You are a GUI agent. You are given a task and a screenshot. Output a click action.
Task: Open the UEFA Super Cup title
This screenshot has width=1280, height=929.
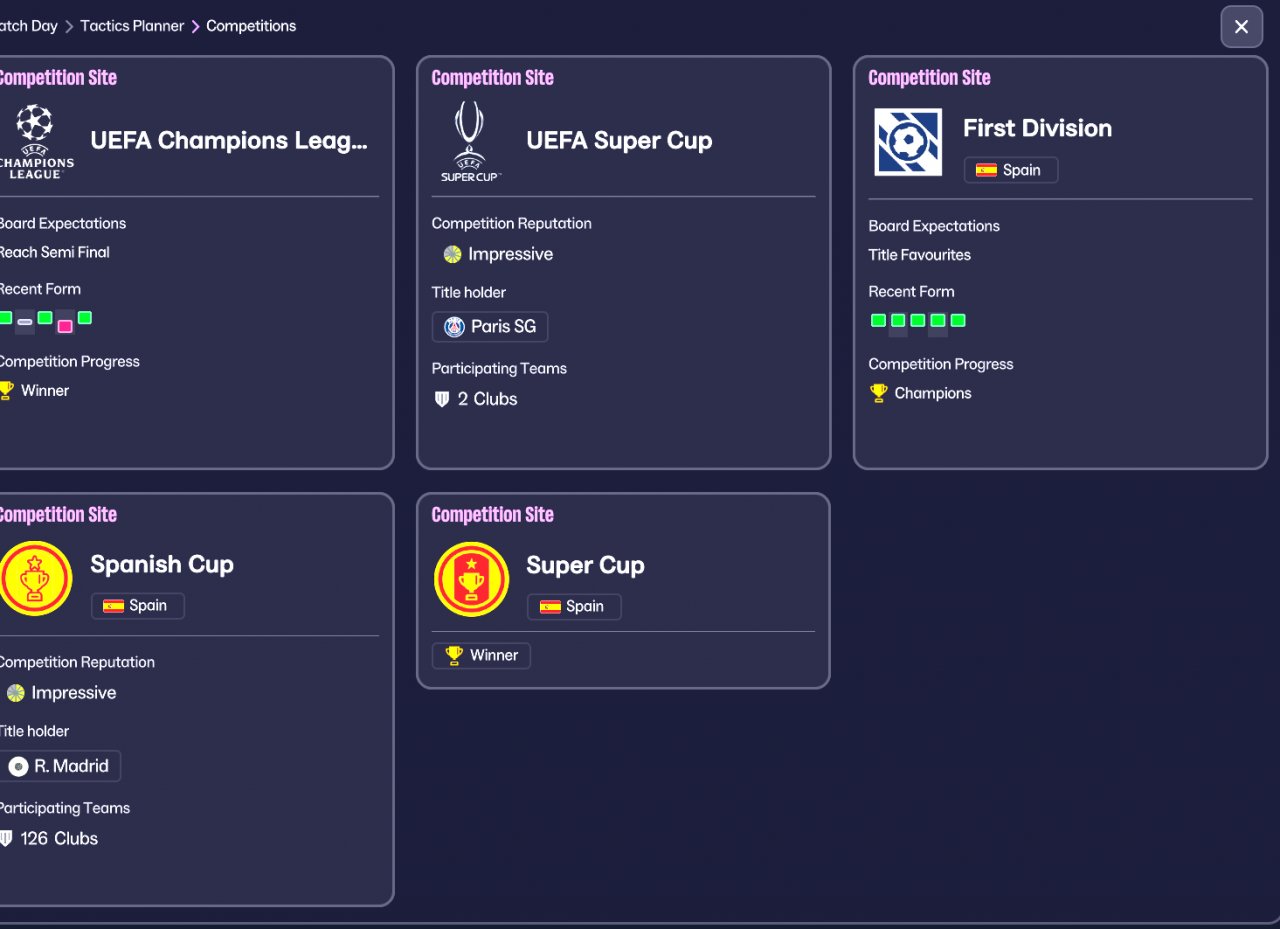click(619, 141)
